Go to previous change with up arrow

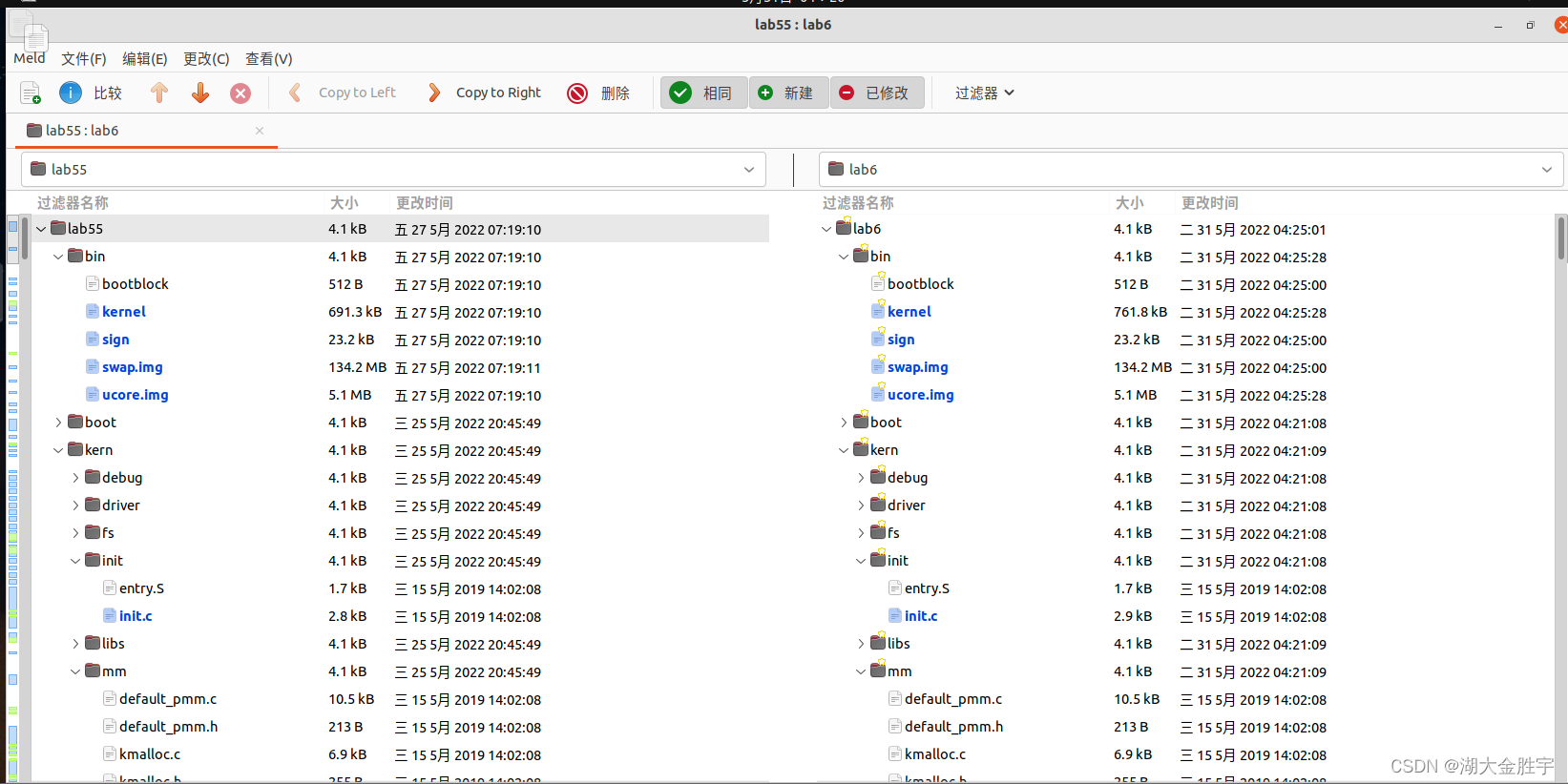[159, 93]
